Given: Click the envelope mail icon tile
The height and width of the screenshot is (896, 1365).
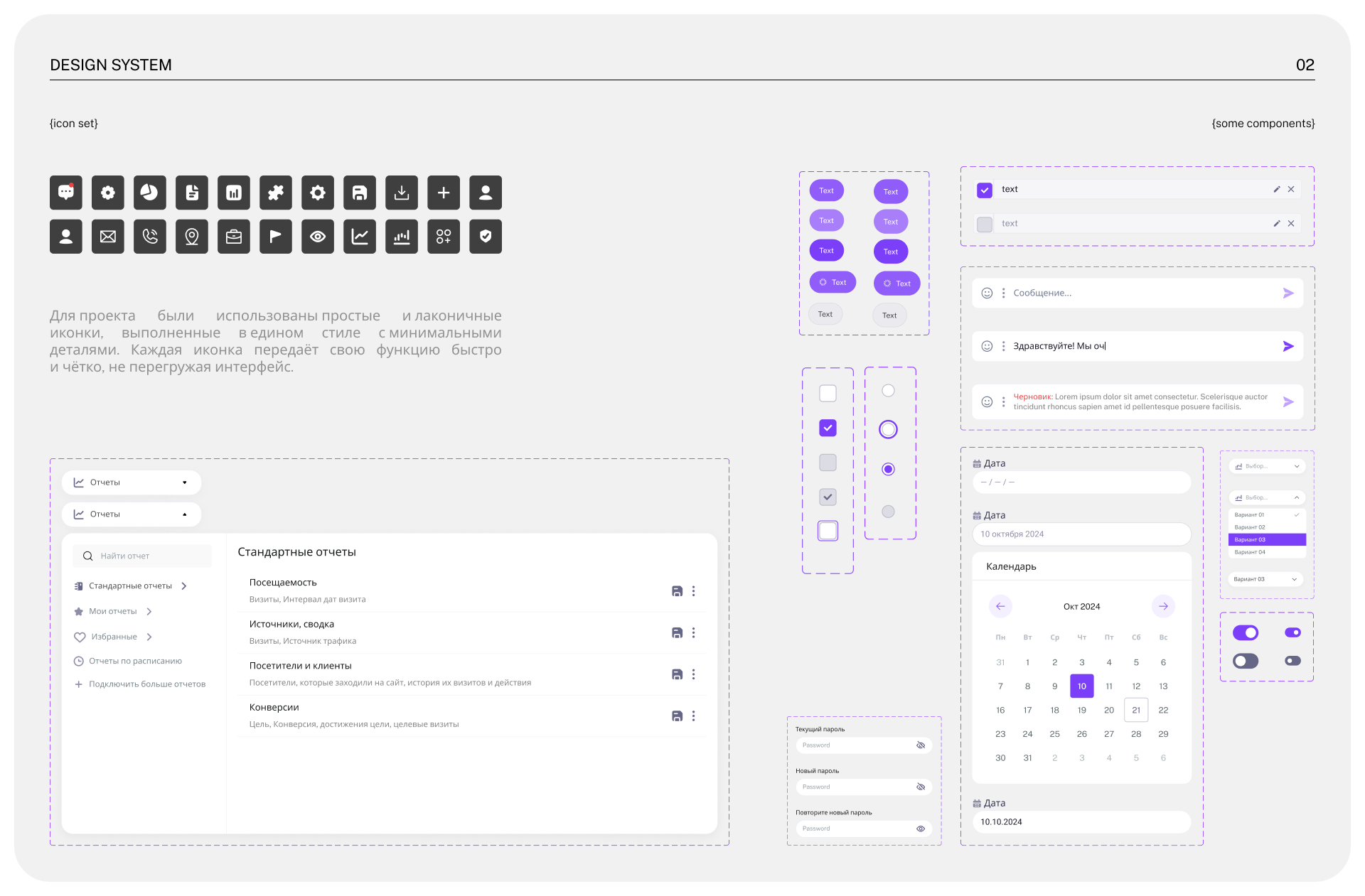Looking at the screenshot, I should pyautogui.click(x=108, y=237).
